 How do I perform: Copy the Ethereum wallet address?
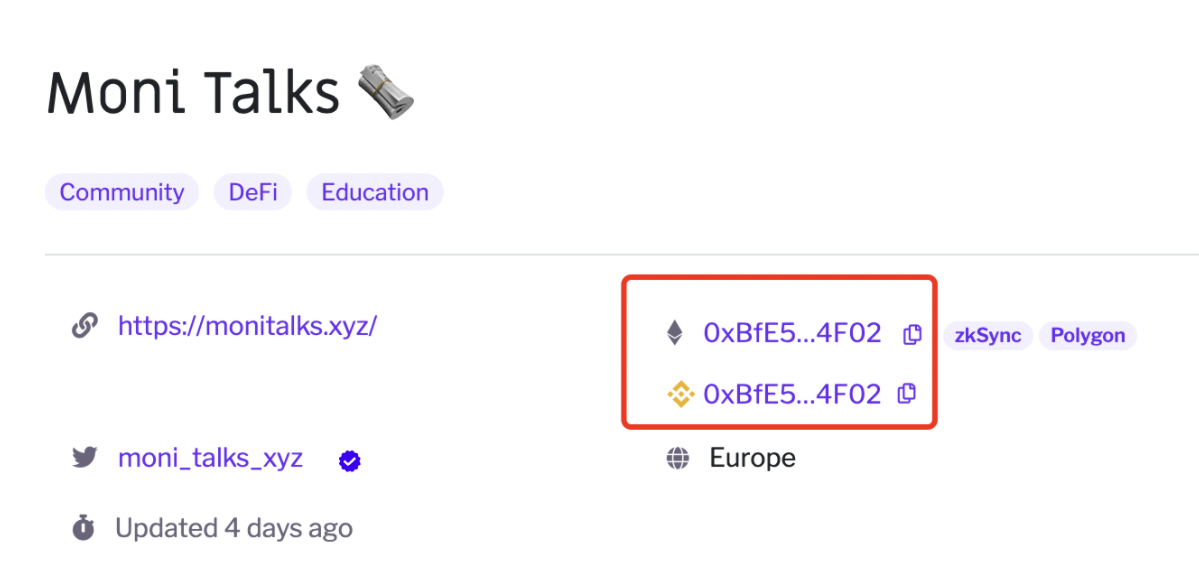point(912,335)
